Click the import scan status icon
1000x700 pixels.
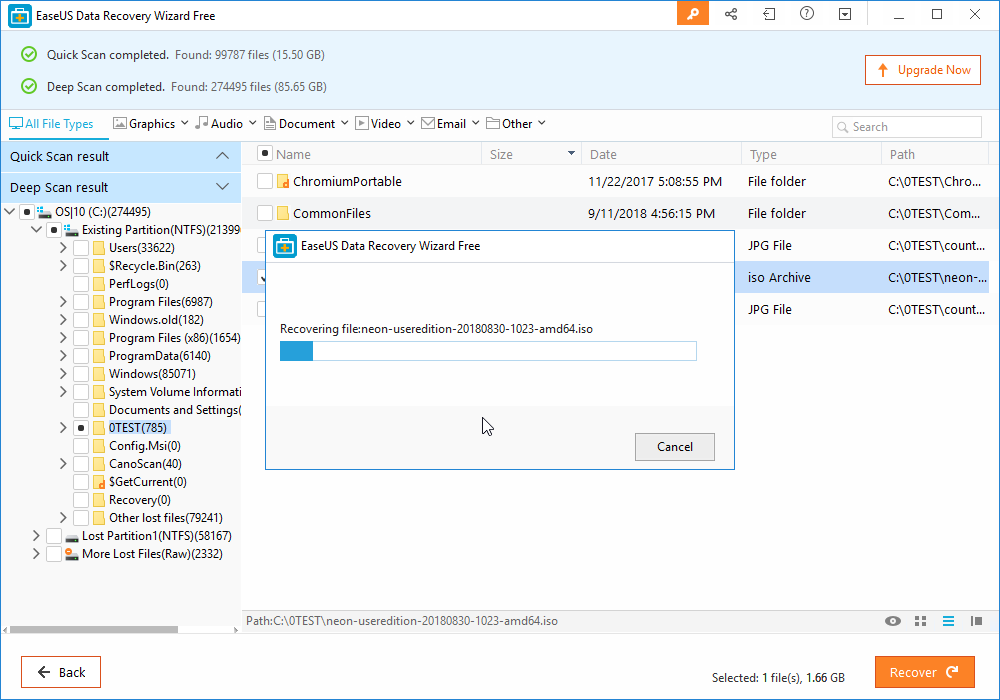point(769,14)
